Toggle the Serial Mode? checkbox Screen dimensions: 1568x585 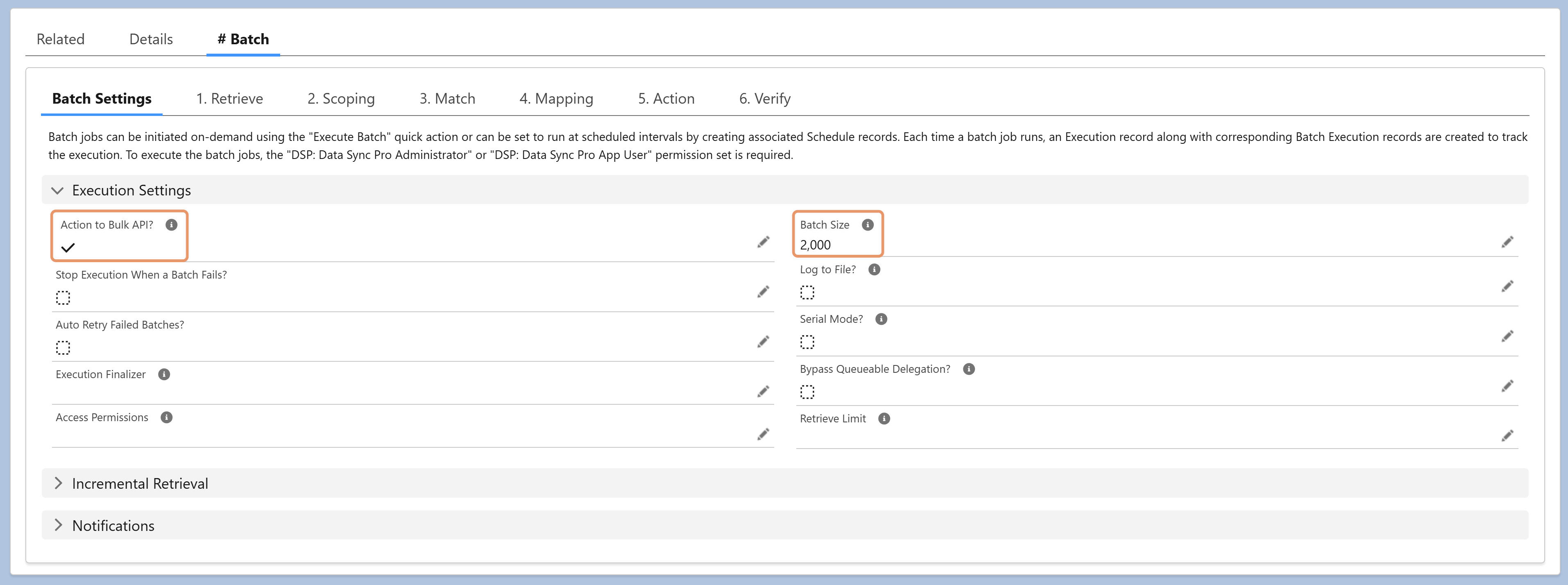pos(807,343)
